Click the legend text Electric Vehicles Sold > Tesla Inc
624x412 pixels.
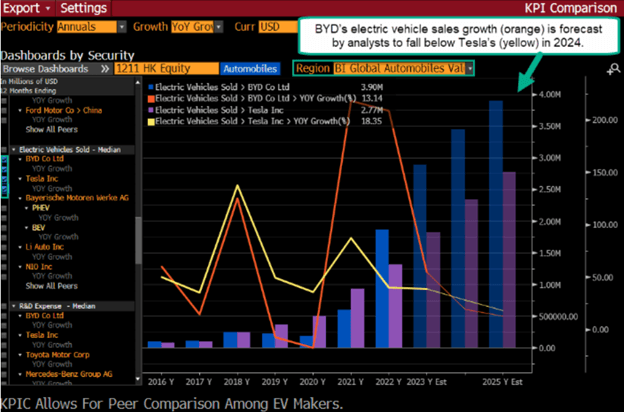point(219,110)
